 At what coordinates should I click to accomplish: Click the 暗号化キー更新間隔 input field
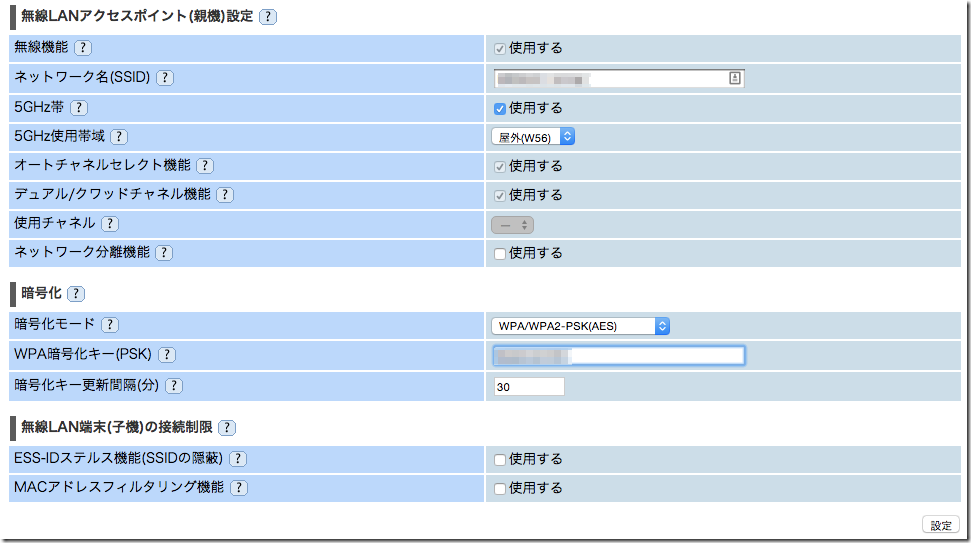point(529,386)
